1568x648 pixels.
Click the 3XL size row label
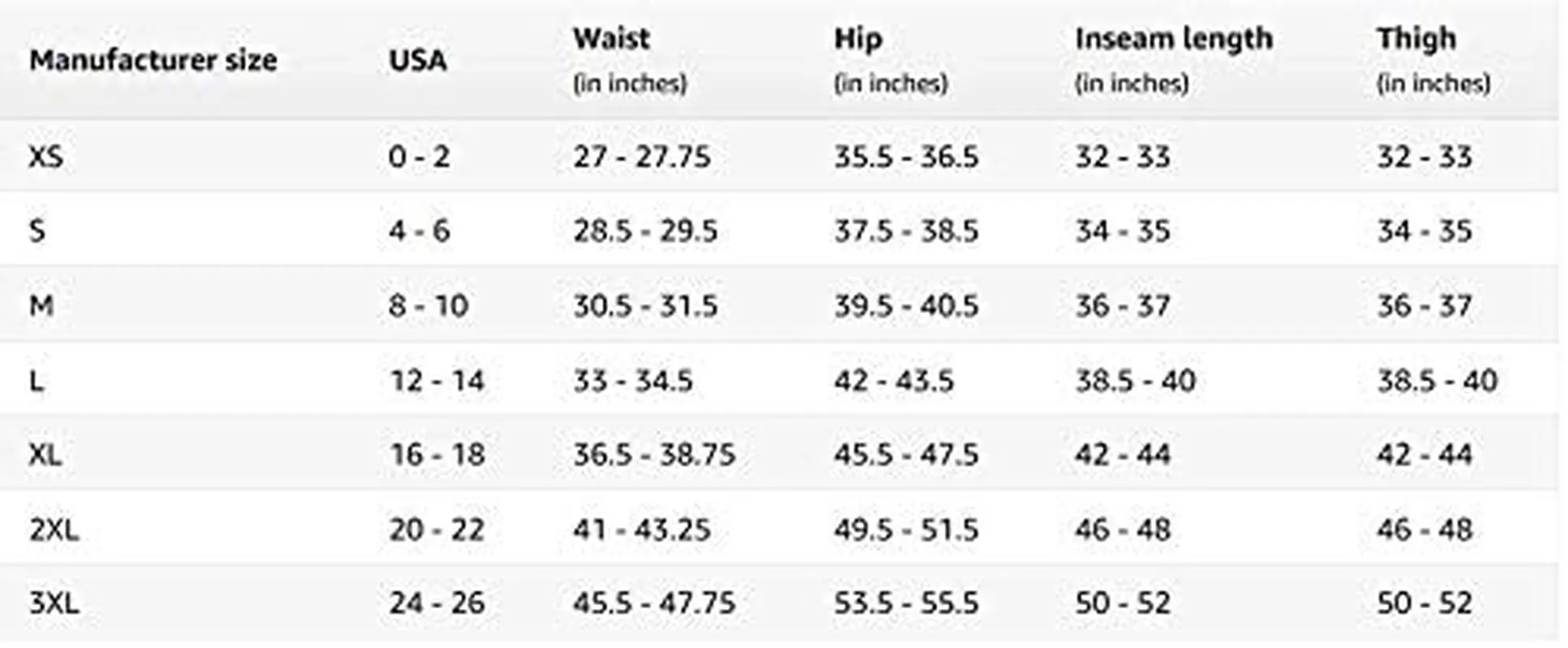coord(54,603)
